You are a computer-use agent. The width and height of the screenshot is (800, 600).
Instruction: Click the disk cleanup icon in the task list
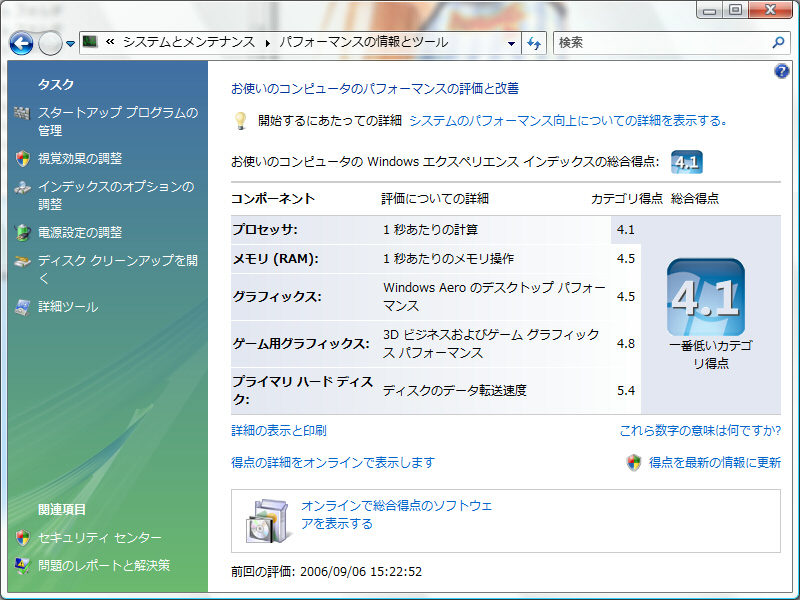(22, 261)
